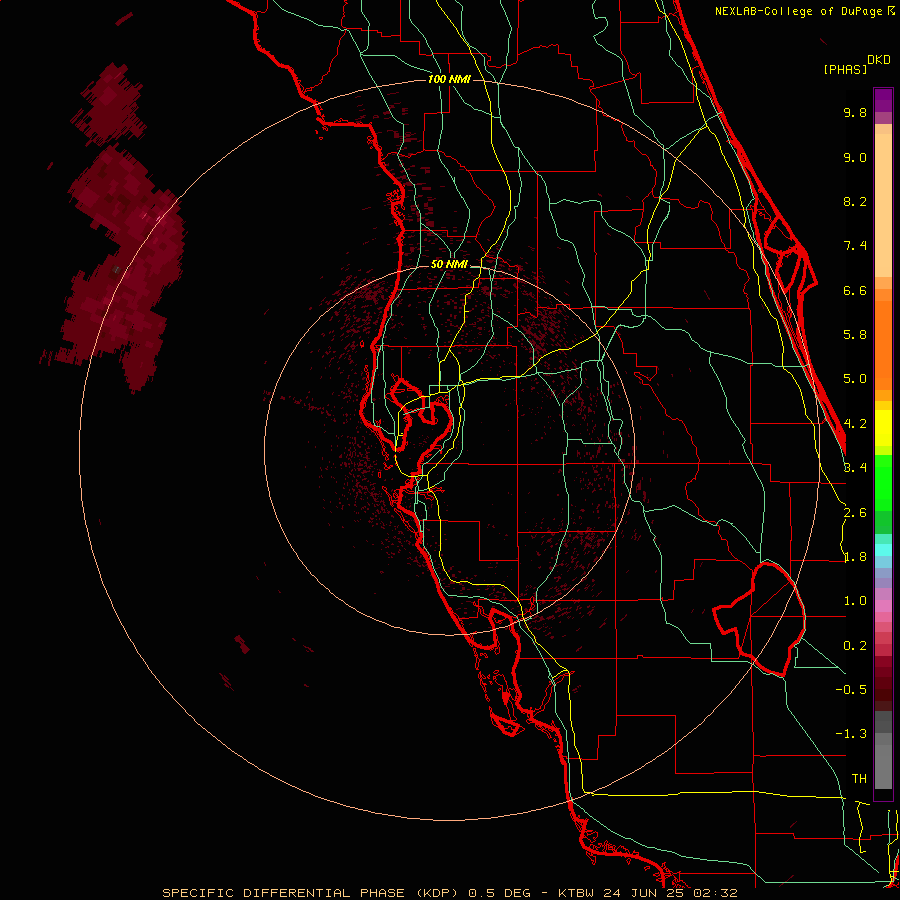Pick the cyan band of color scale
900x900 pixels.
[883, 550]
